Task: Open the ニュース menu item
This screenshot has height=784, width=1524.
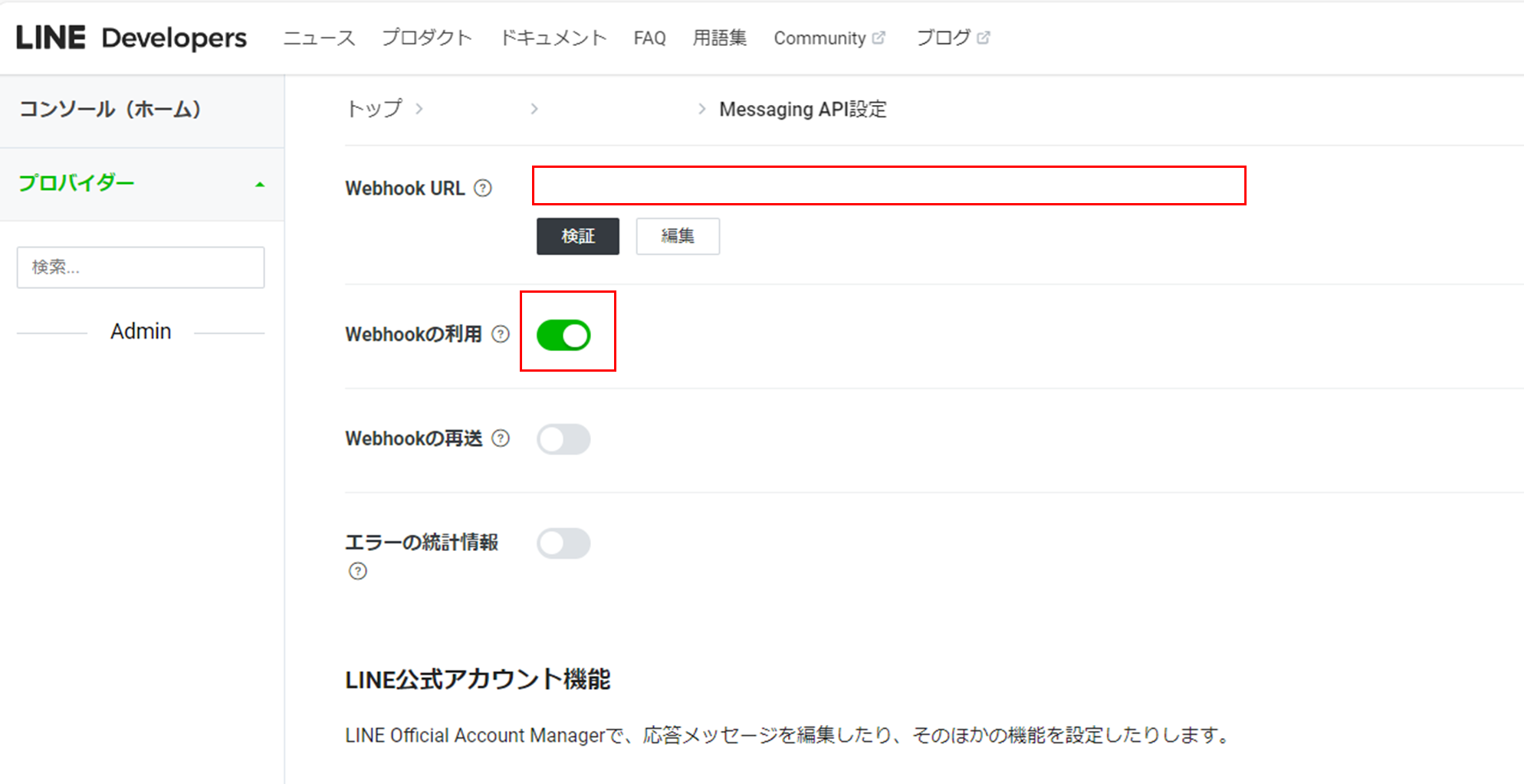Action: tap(319, 38)
